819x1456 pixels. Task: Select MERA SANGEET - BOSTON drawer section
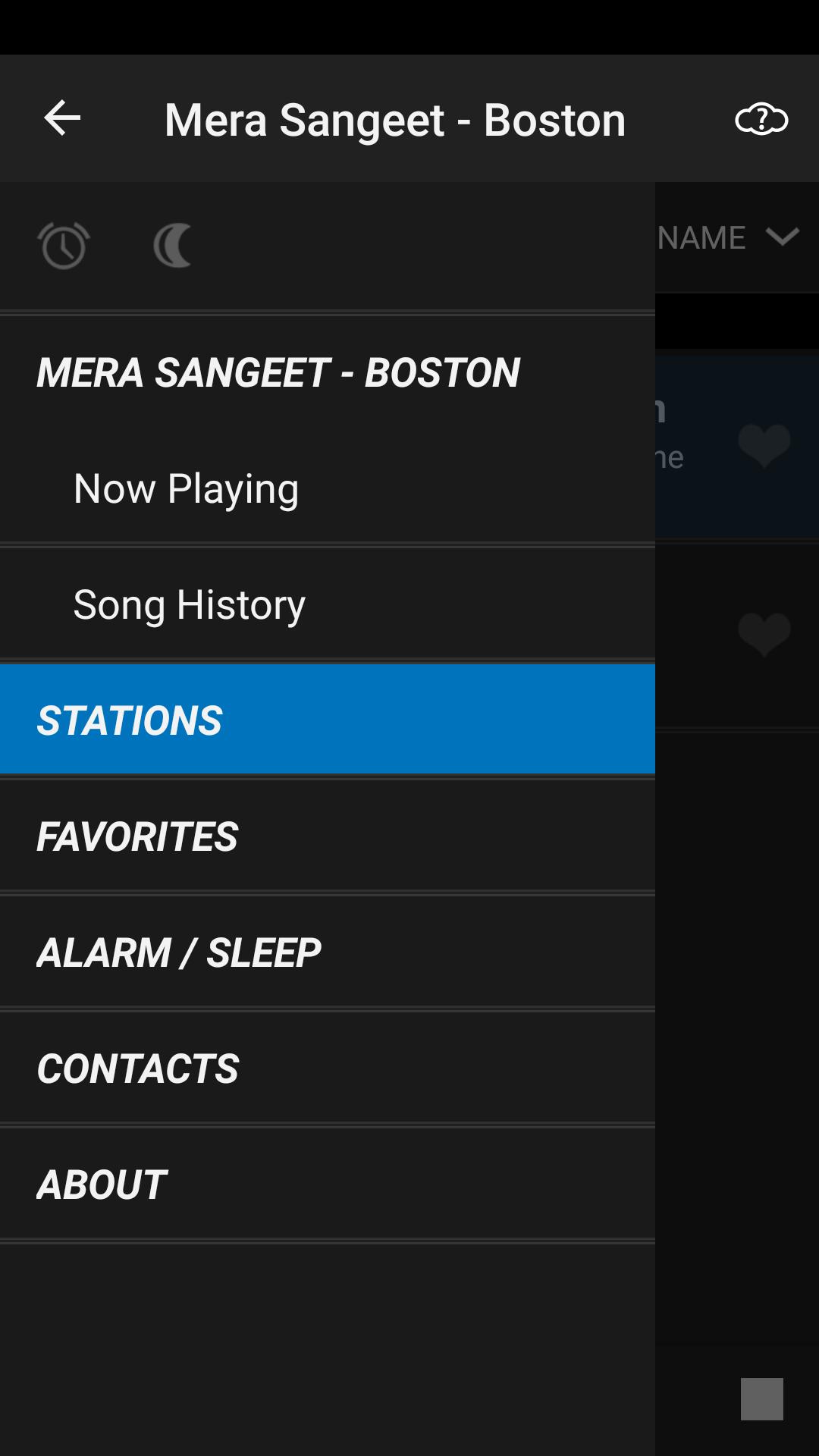(278, 372)
